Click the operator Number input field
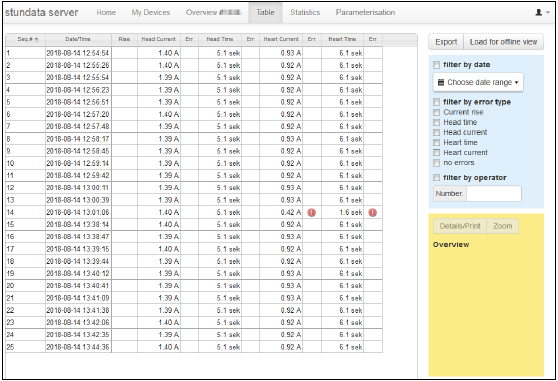Viewport: 558px width, 381px height. (x=494, y=194)
